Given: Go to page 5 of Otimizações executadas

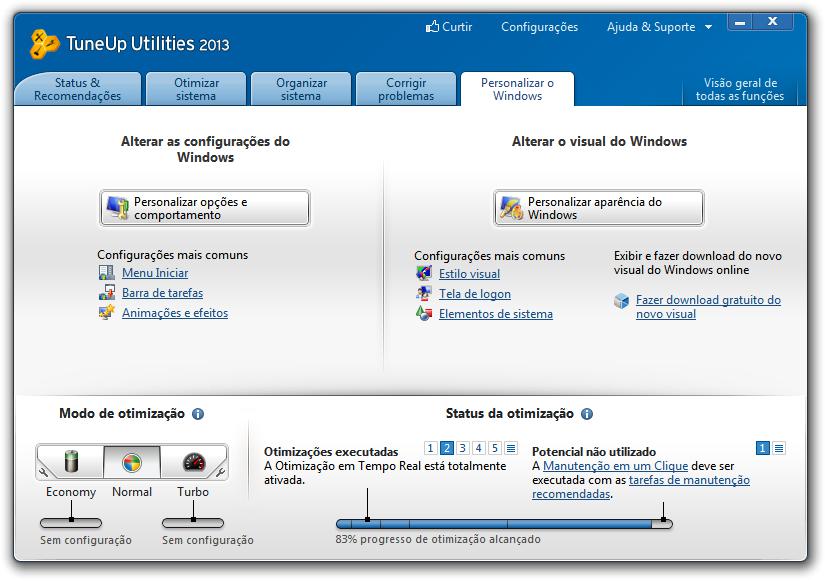Looking at the screenshot, I should tap(495, 448).
